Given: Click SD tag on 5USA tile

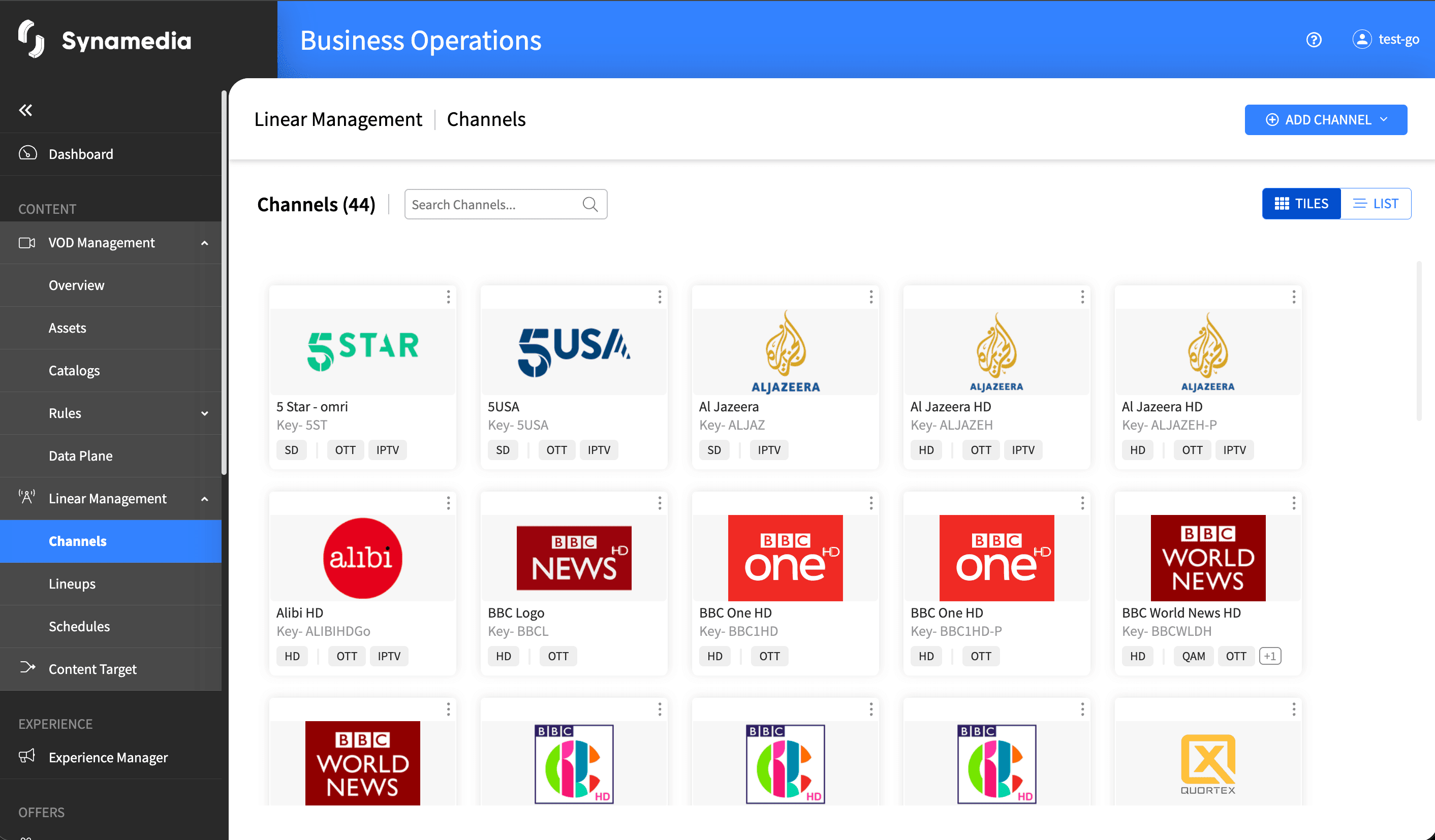Looking at the screenshot, I should point(502,450).
